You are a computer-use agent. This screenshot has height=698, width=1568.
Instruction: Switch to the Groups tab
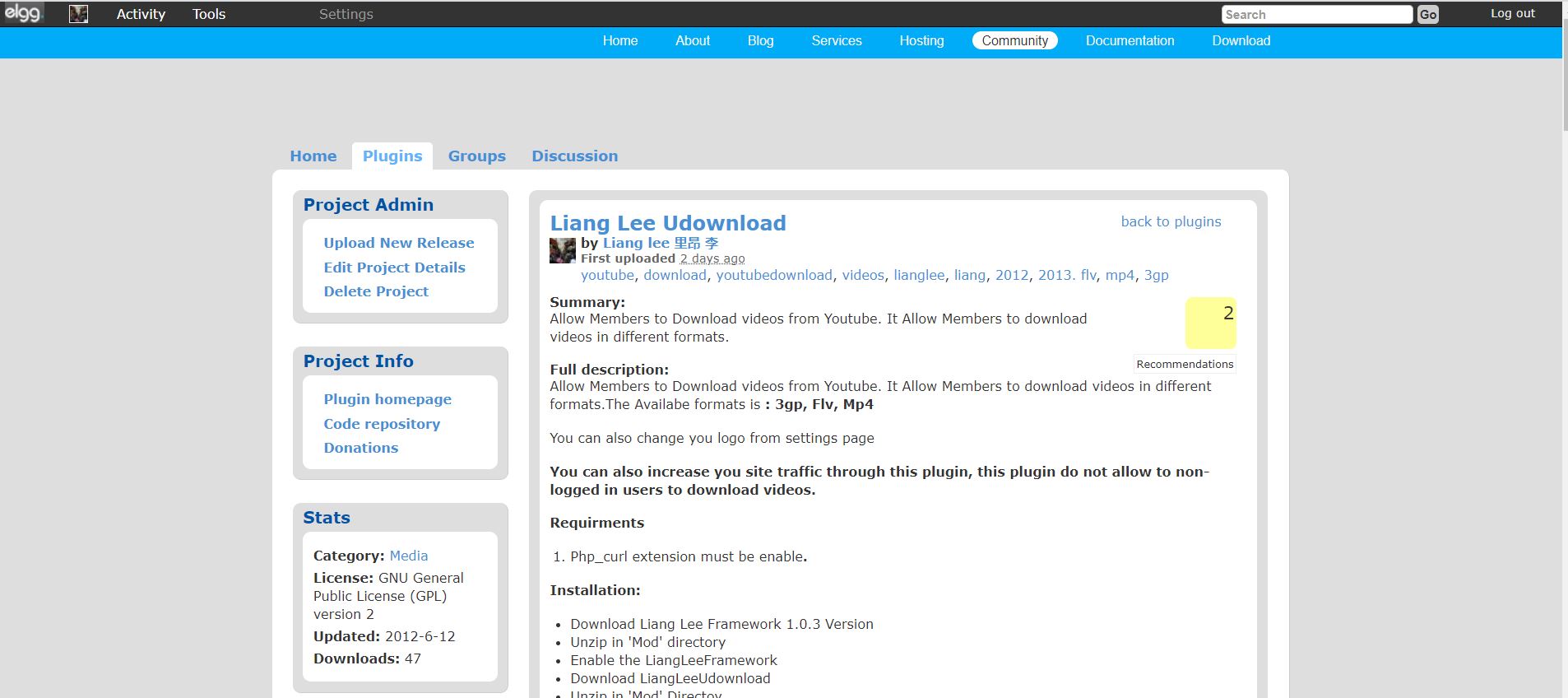(x=477, y=156)
